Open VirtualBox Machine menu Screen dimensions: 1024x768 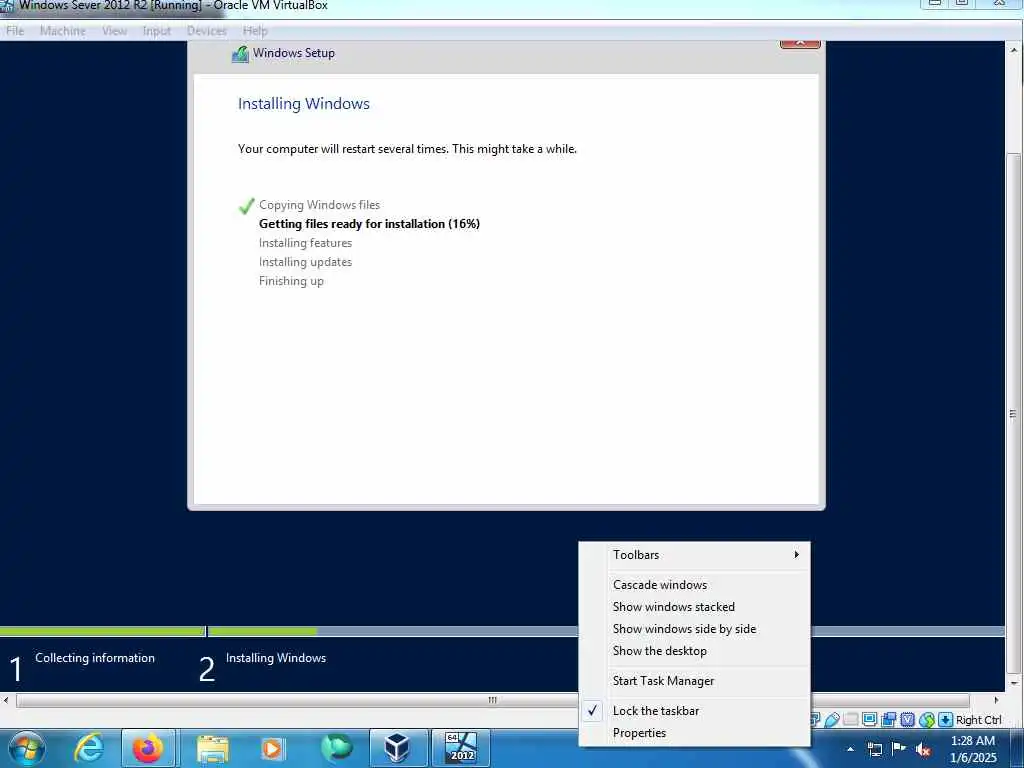pos(62,31)
